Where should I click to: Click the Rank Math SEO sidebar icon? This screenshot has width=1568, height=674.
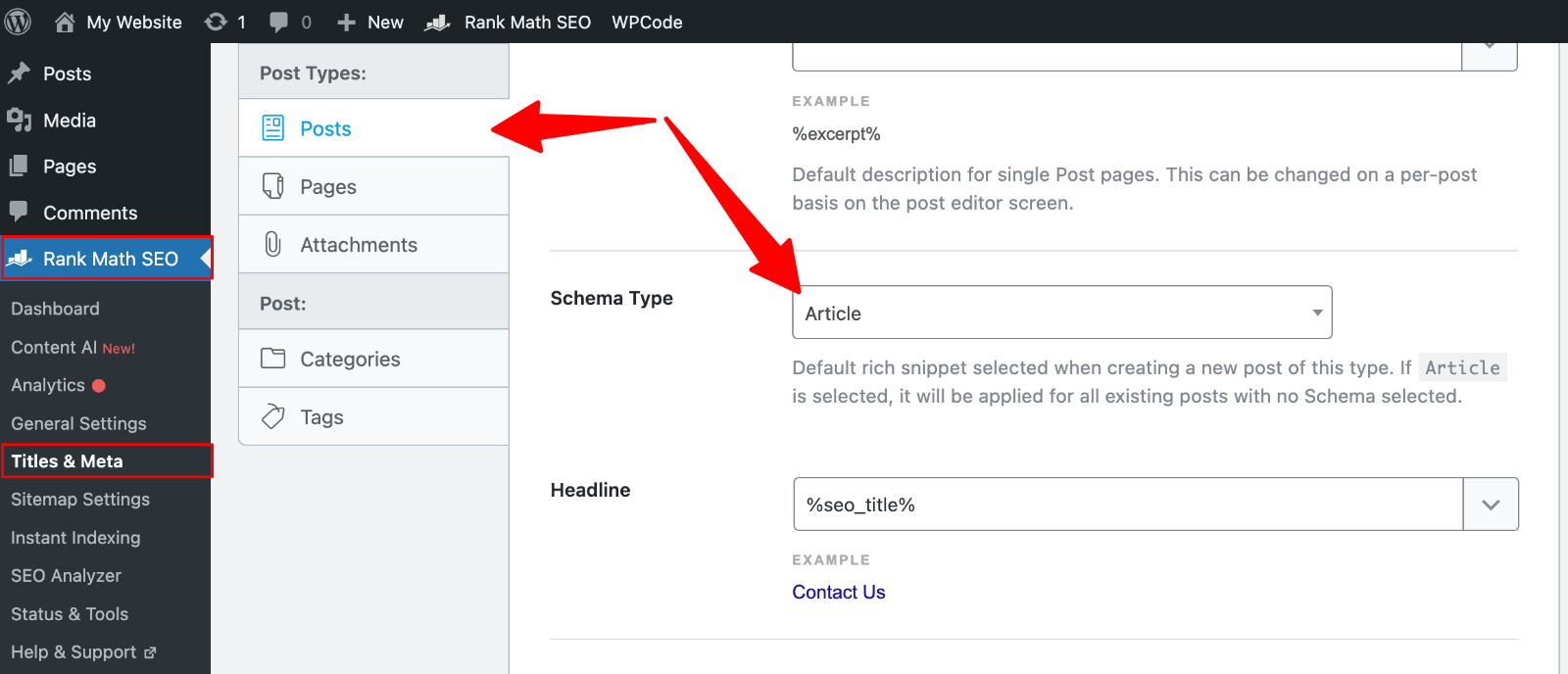tap(19, 259)
